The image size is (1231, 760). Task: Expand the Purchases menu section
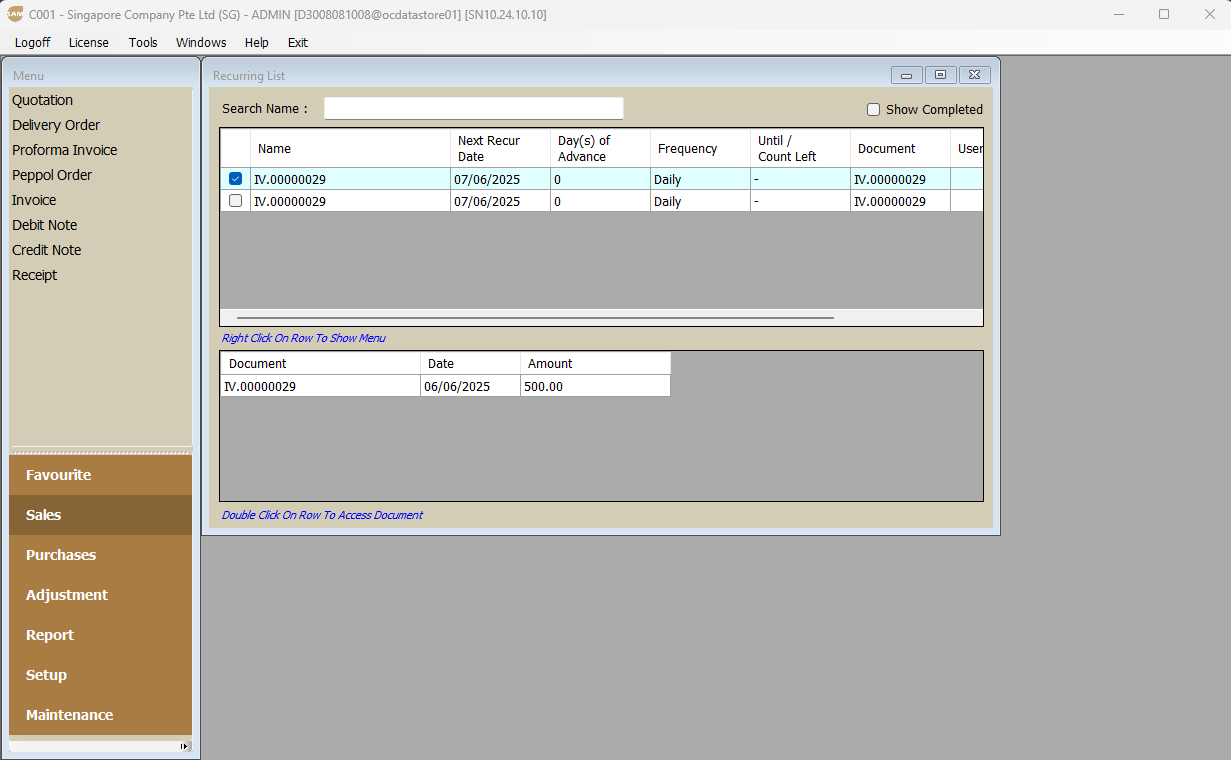(61, 555)
